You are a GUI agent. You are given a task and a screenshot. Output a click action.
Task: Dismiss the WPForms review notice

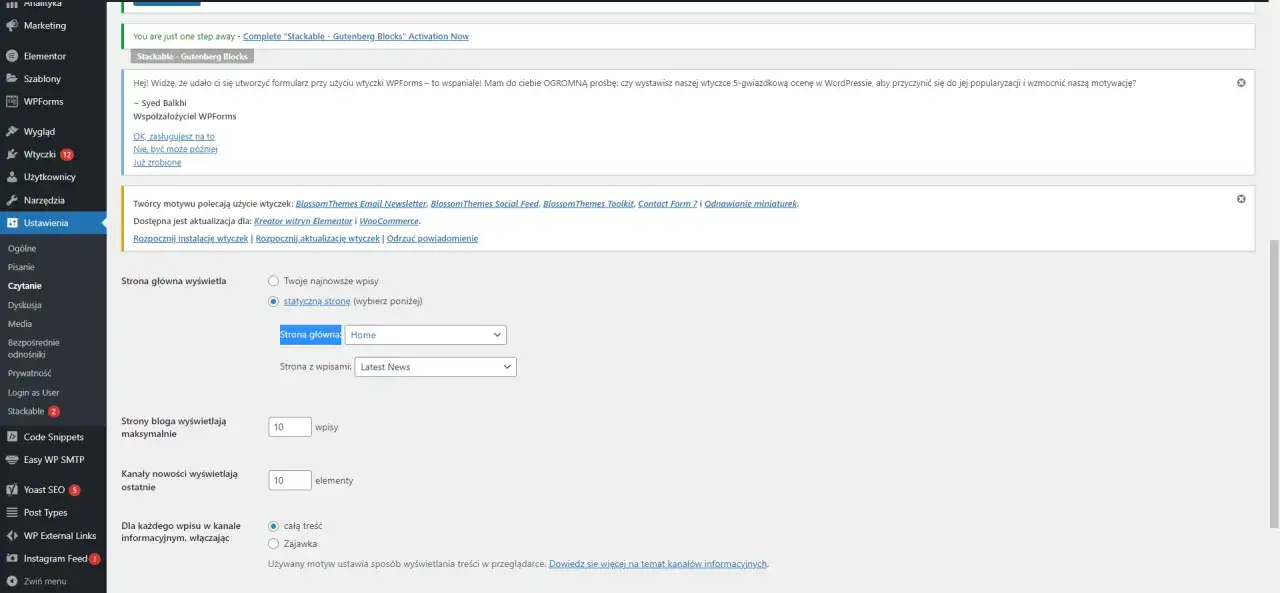1241,83
